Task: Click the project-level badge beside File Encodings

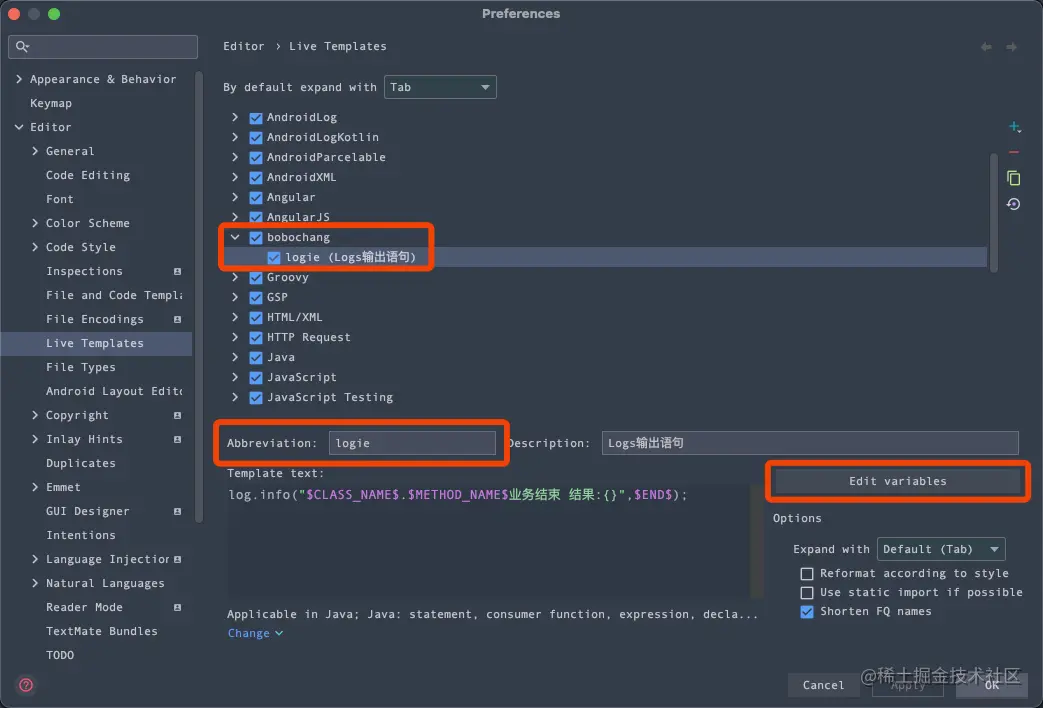Action: pos(178,319)
